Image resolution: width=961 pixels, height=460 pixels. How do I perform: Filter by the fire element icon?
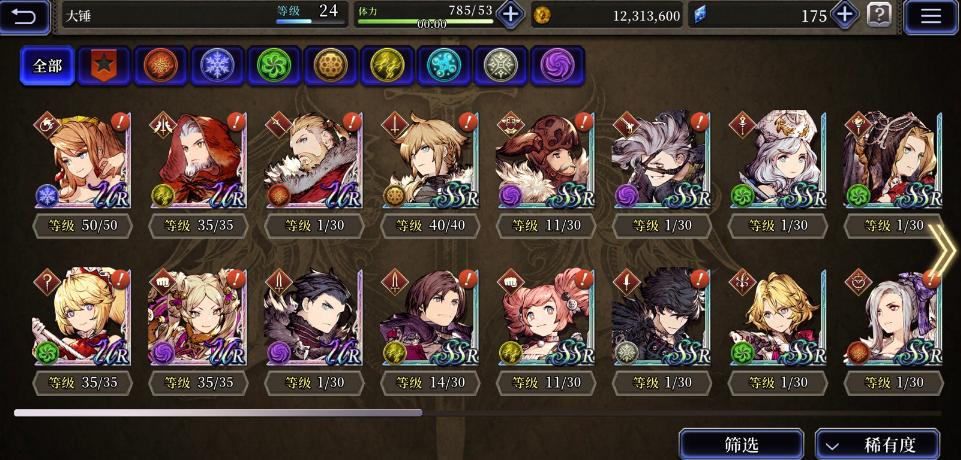(x=161, y=65)
